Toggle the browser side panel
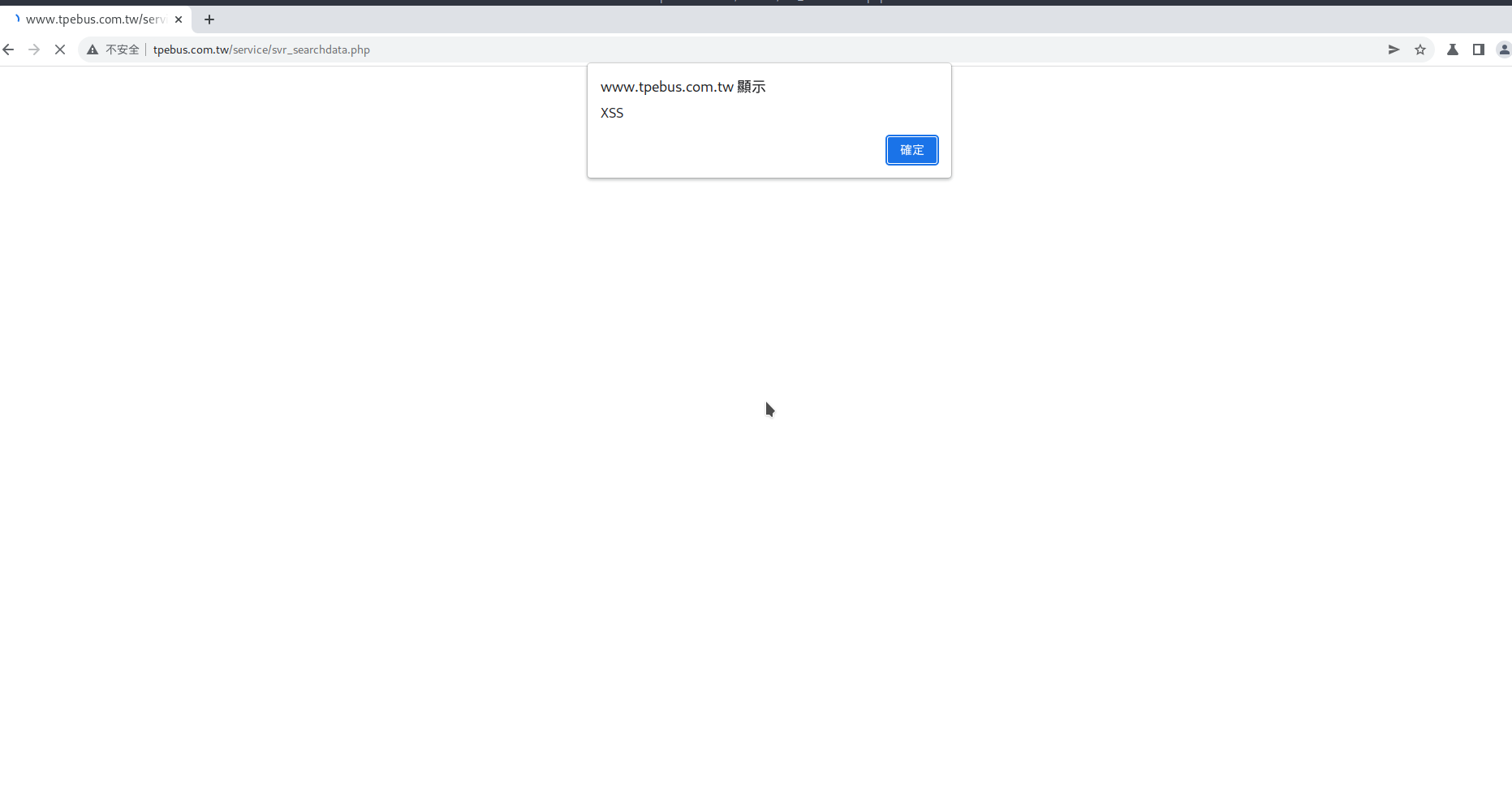 (x=1479, y=49)
